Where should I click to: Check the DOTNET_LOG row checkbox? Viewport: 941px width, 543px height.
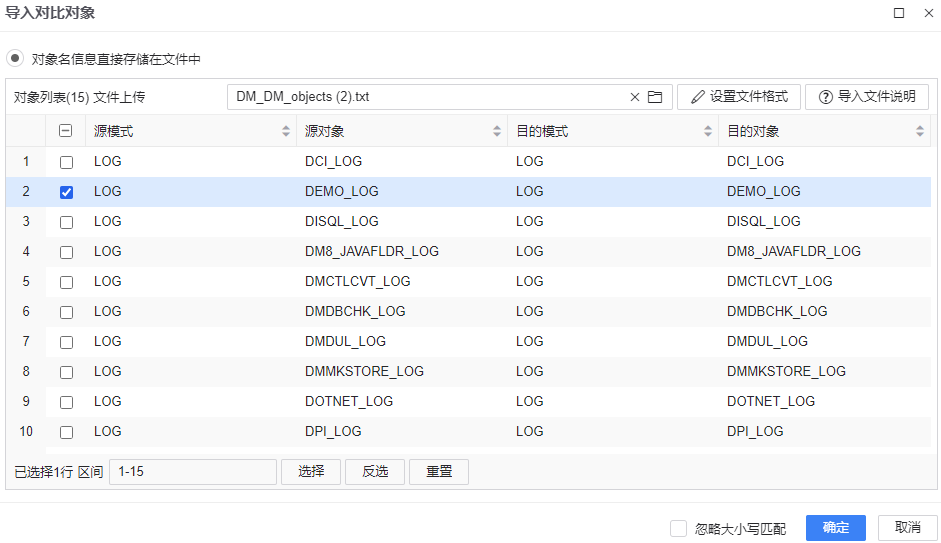pyautogui.click(x=67, y=403)
